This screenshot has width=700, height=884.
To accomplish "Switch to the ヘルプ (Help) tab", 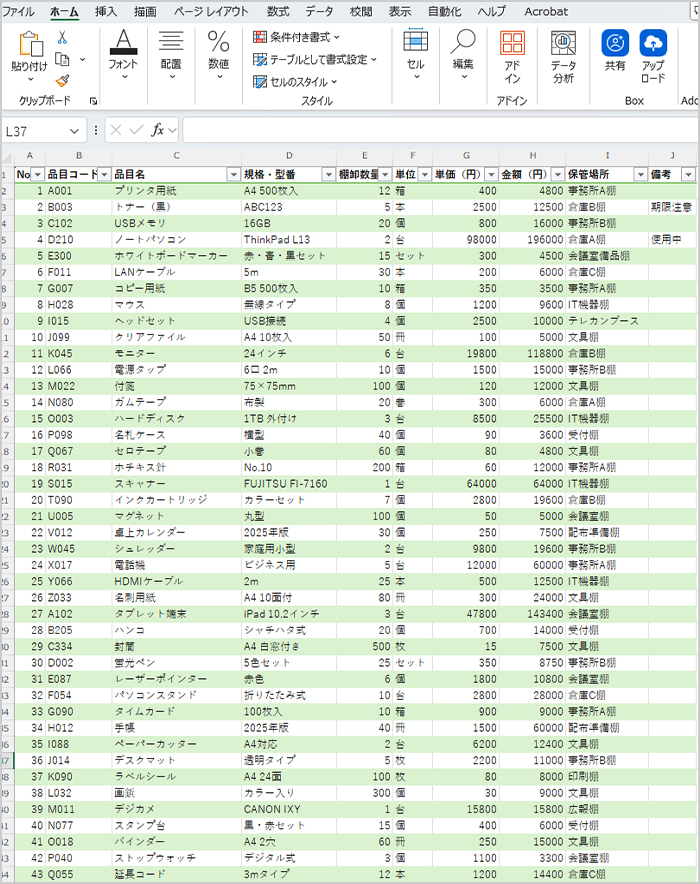I will pyautogui.click(x=491, y=11).
